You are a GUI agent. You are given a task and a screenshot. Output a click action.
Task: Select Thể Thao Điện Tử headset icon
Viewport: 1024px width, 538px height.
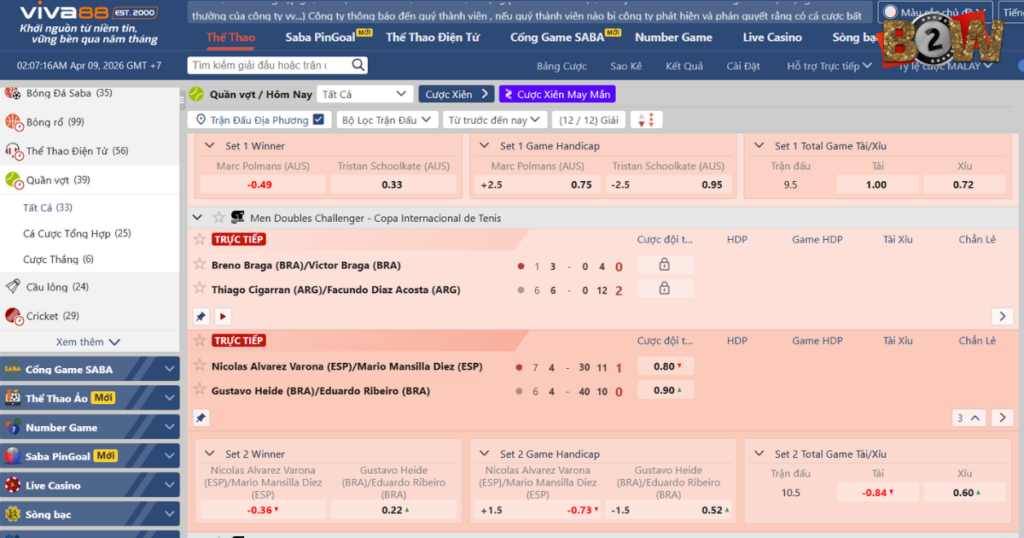point(13,151)
